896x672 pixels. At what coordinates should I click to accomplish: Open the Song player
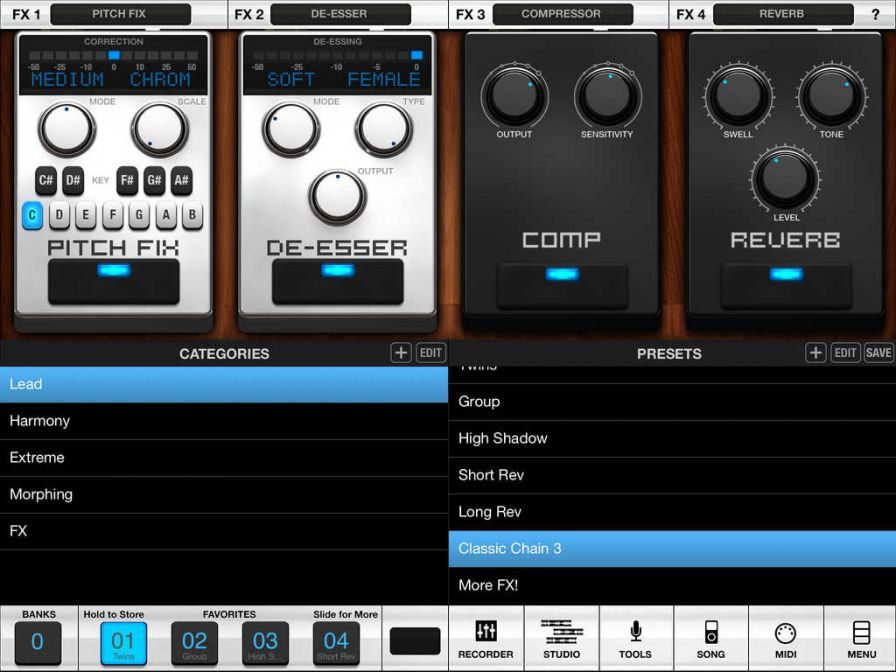coord(710,637)
